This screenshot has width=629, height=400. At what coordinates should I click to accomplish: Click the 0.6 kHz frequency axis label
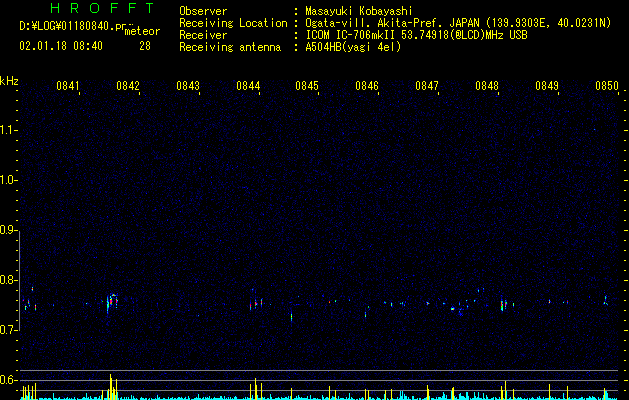coord(8,380)
